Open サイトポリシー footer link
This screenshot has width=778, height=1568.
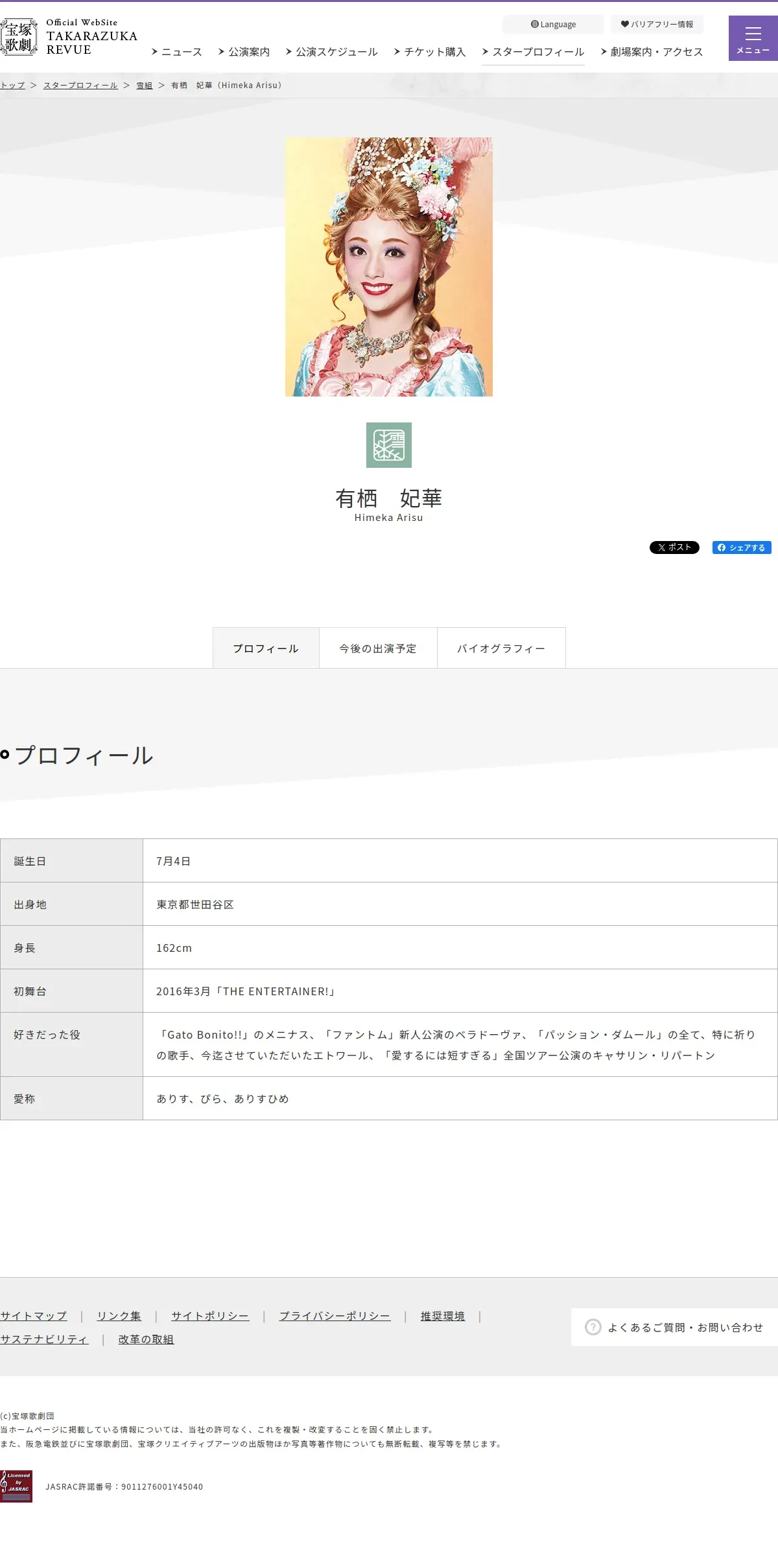pyautogui.click(x=210, y=1316)
